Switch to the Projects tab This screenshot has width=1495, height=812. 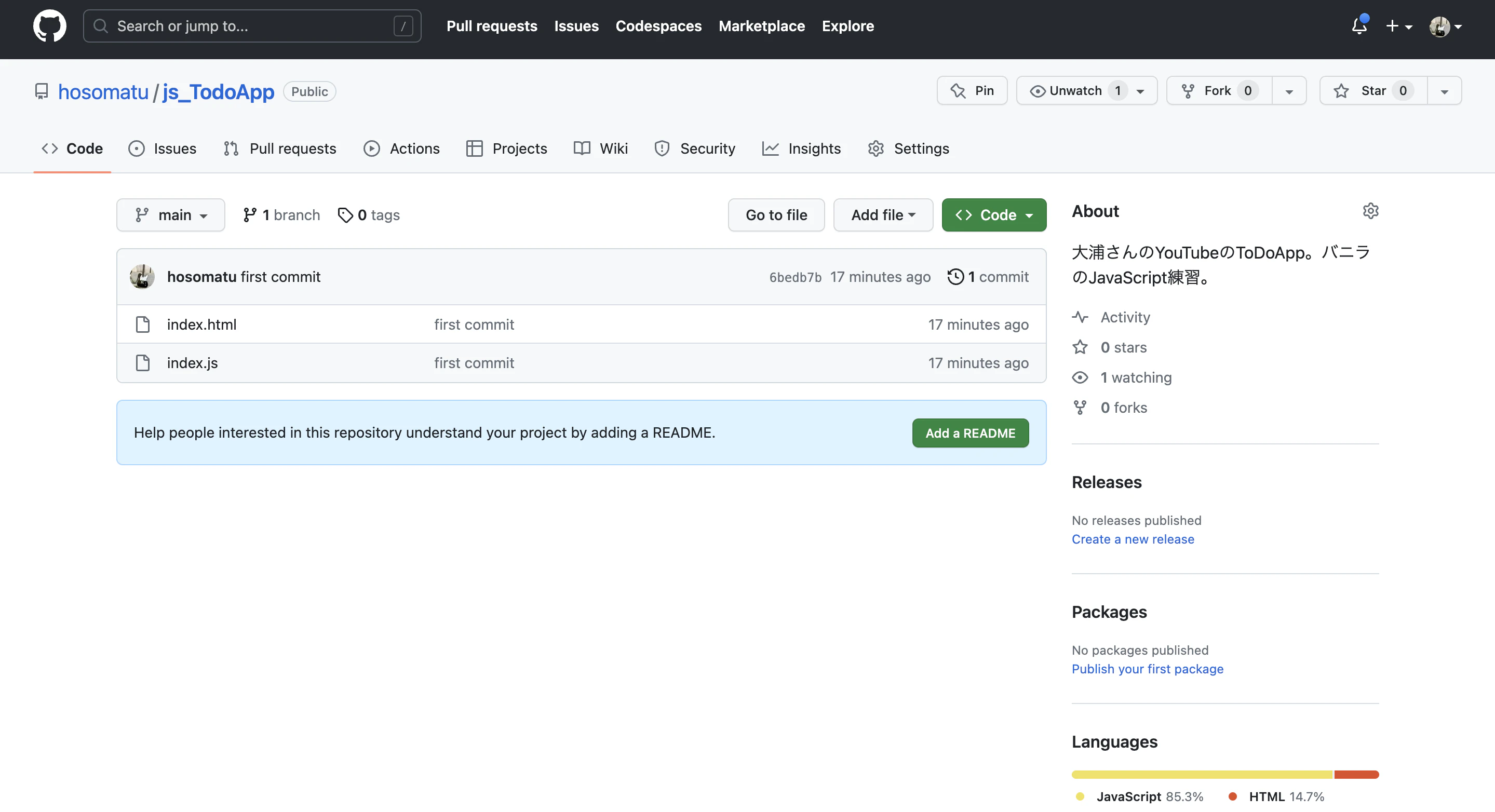(507, 148)
